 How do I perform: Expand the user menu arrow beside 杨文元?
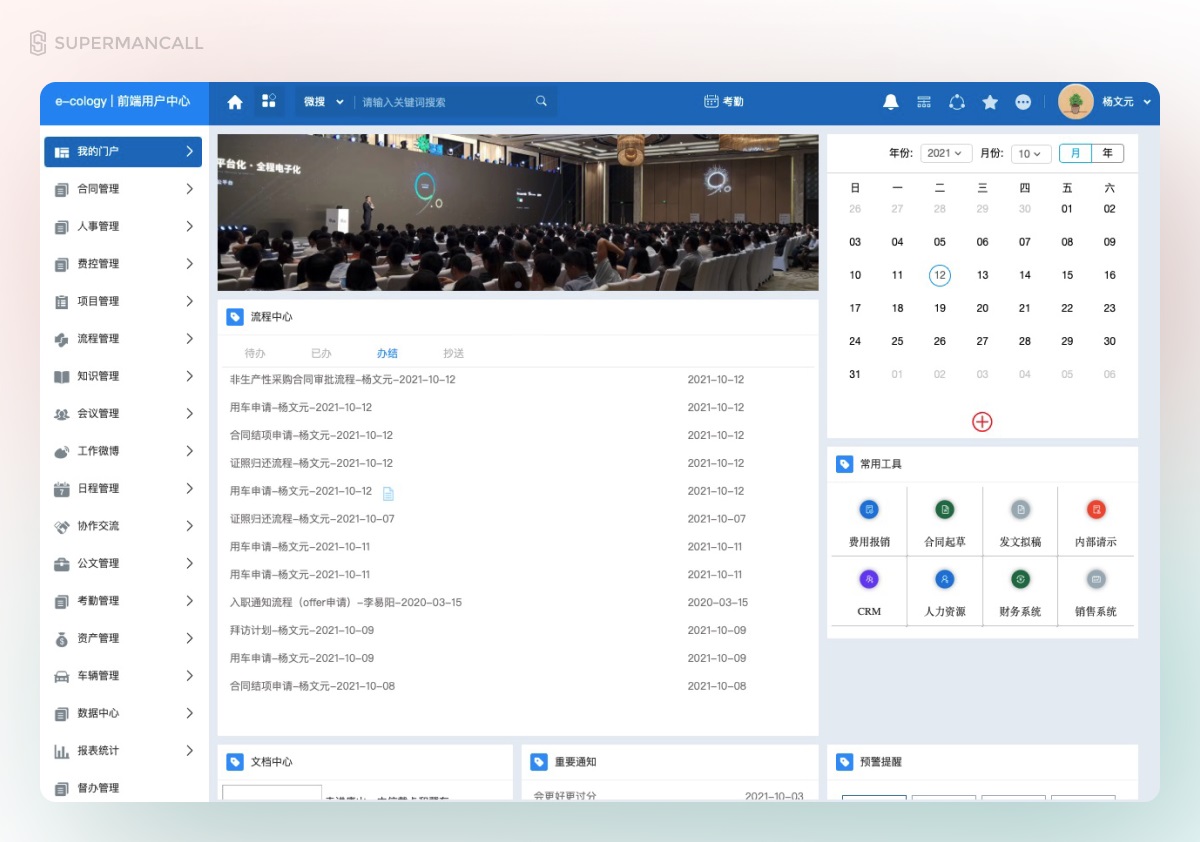1147,102
